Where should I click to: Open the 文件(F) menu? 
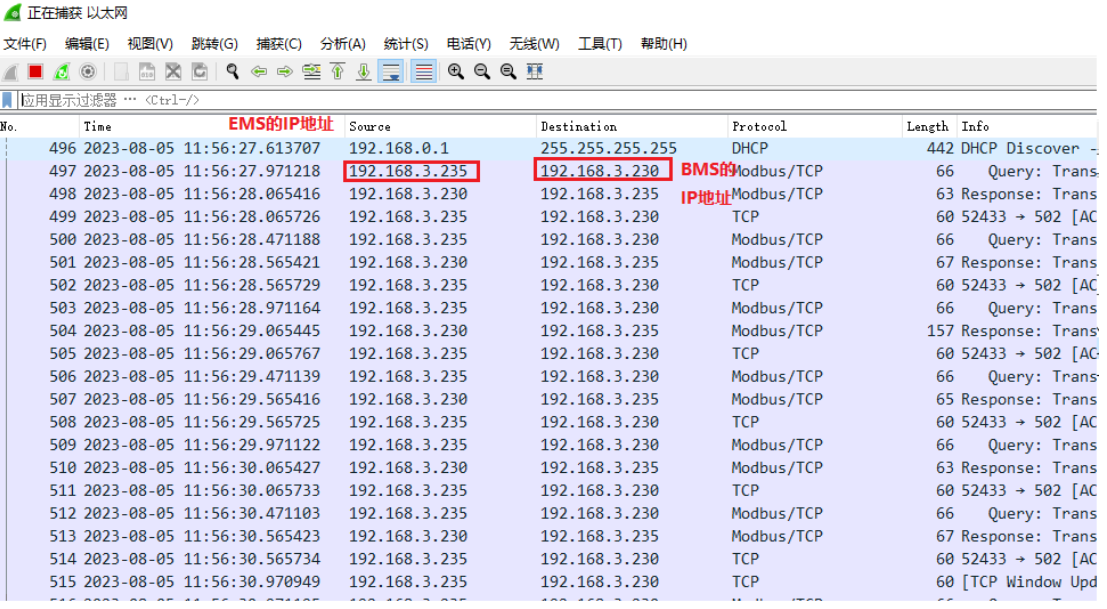point(25,44)
